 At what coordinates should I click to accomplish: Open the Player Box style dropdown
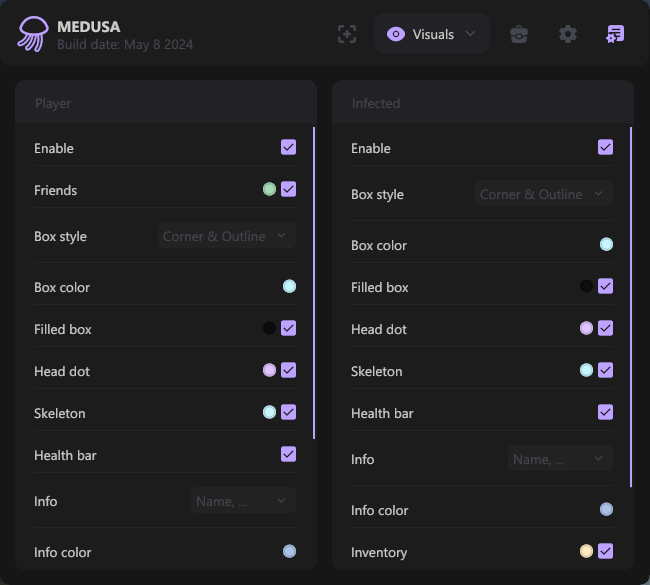coord(227,236)
